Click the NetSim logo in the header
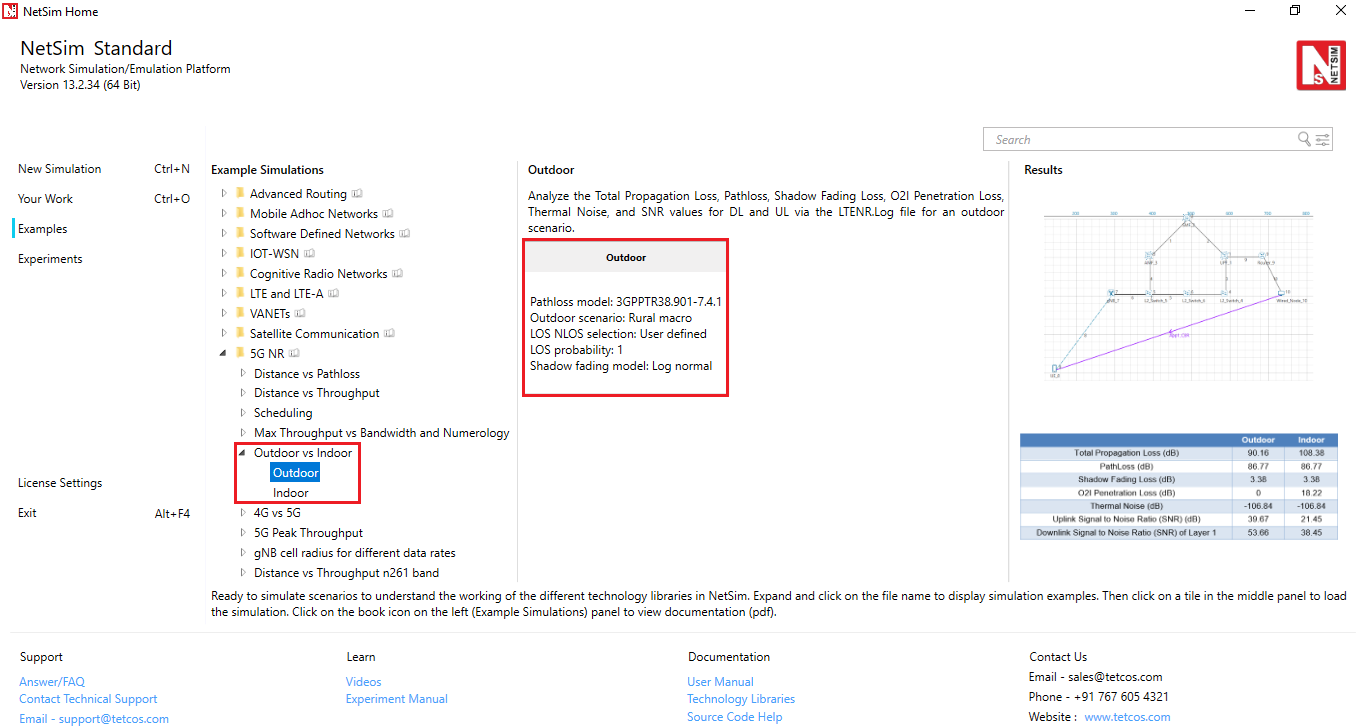 [1321, 66]
